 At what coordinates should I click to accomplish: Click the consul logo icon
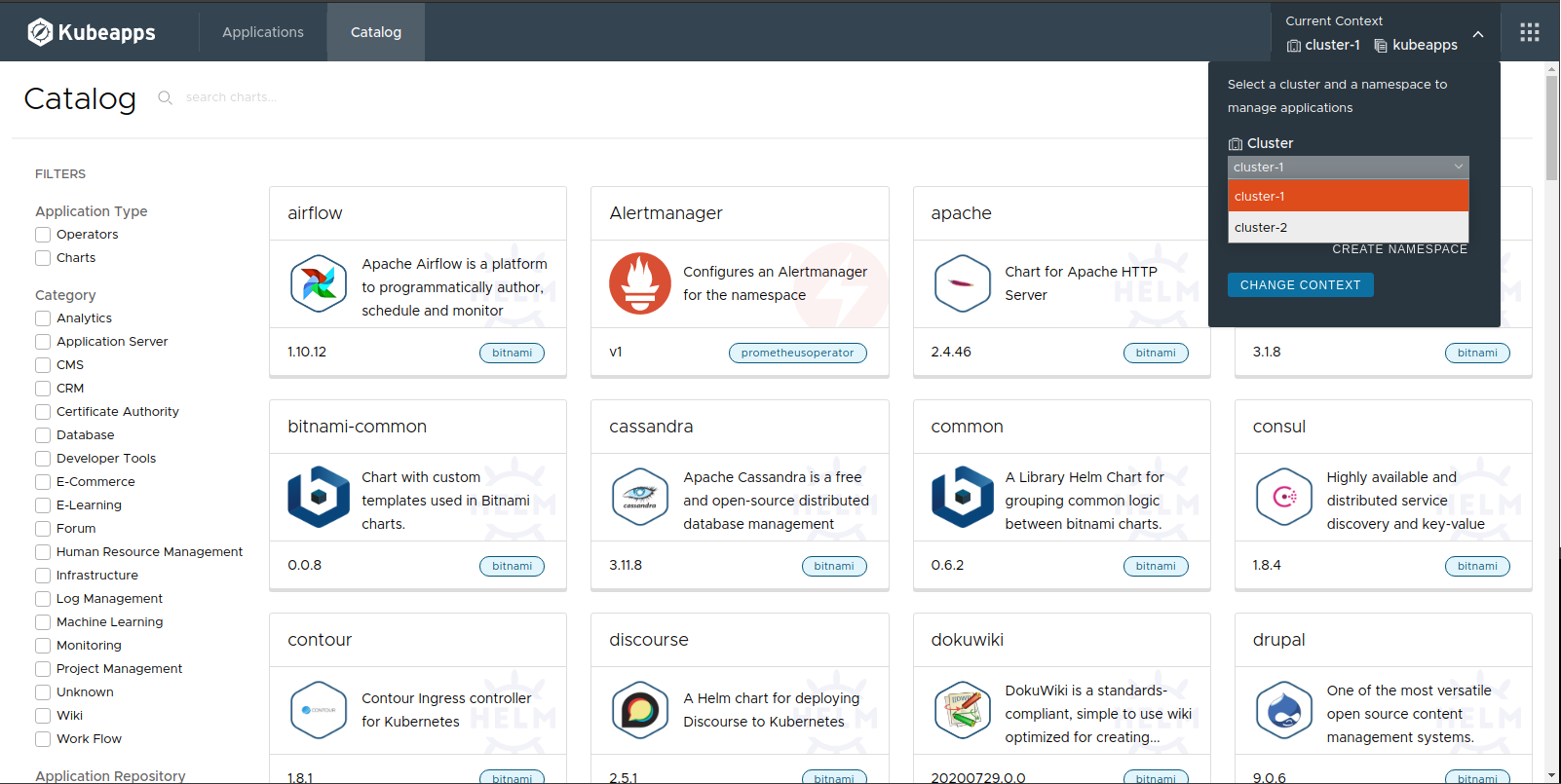1283,497
